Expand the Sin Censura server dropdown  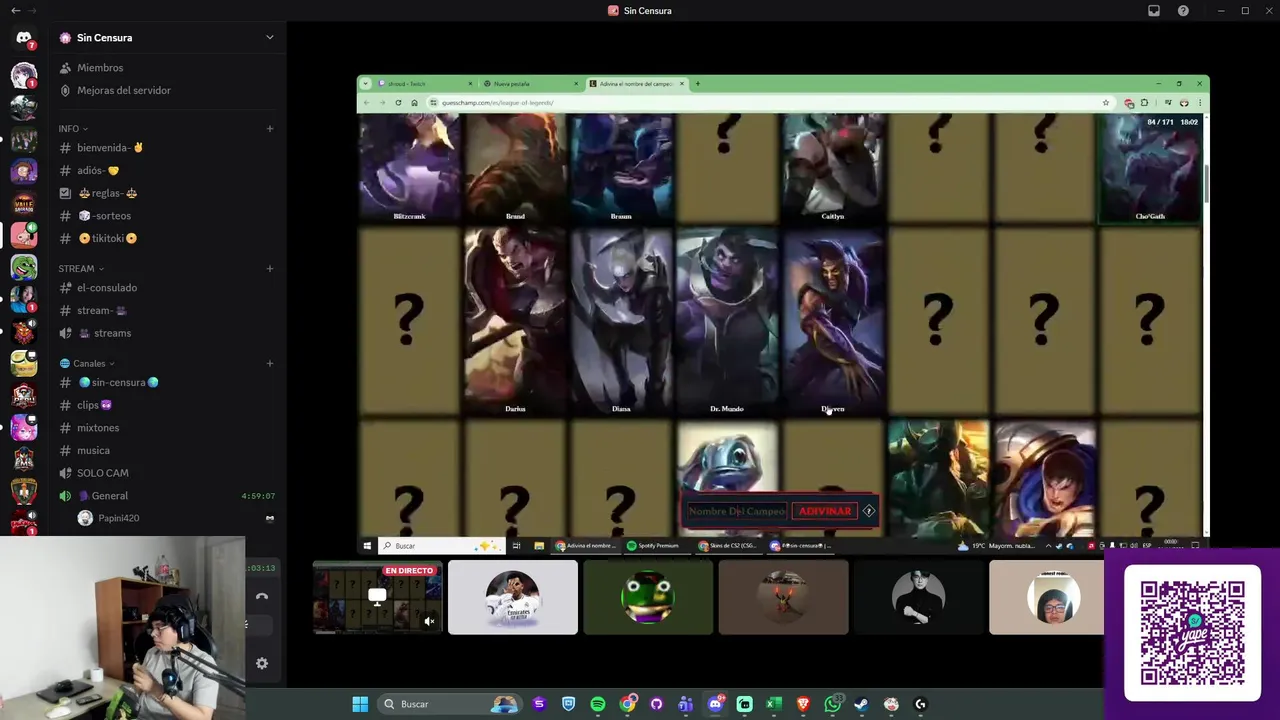pos(269,38)
